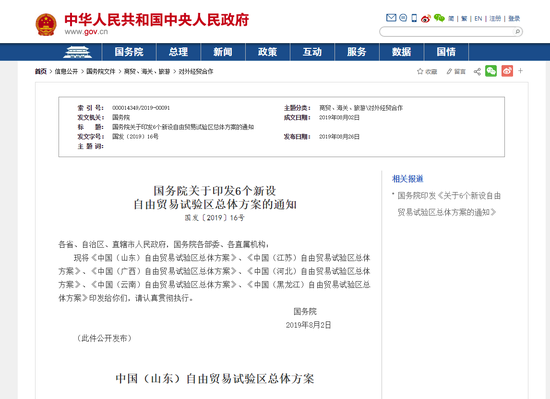Open the 总理 navigation menu
550x399 pixels.
178,52
